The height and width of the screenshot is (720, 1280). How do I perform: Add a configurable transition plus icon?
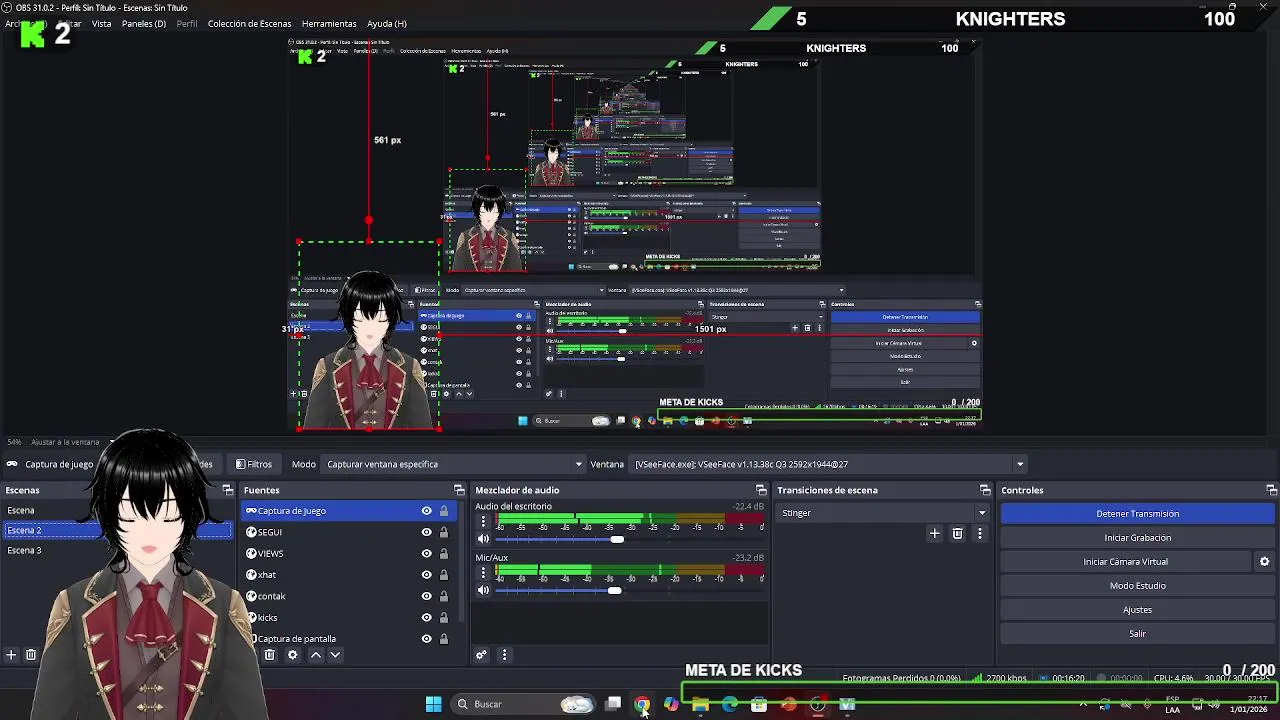click(x=934, y=534)
